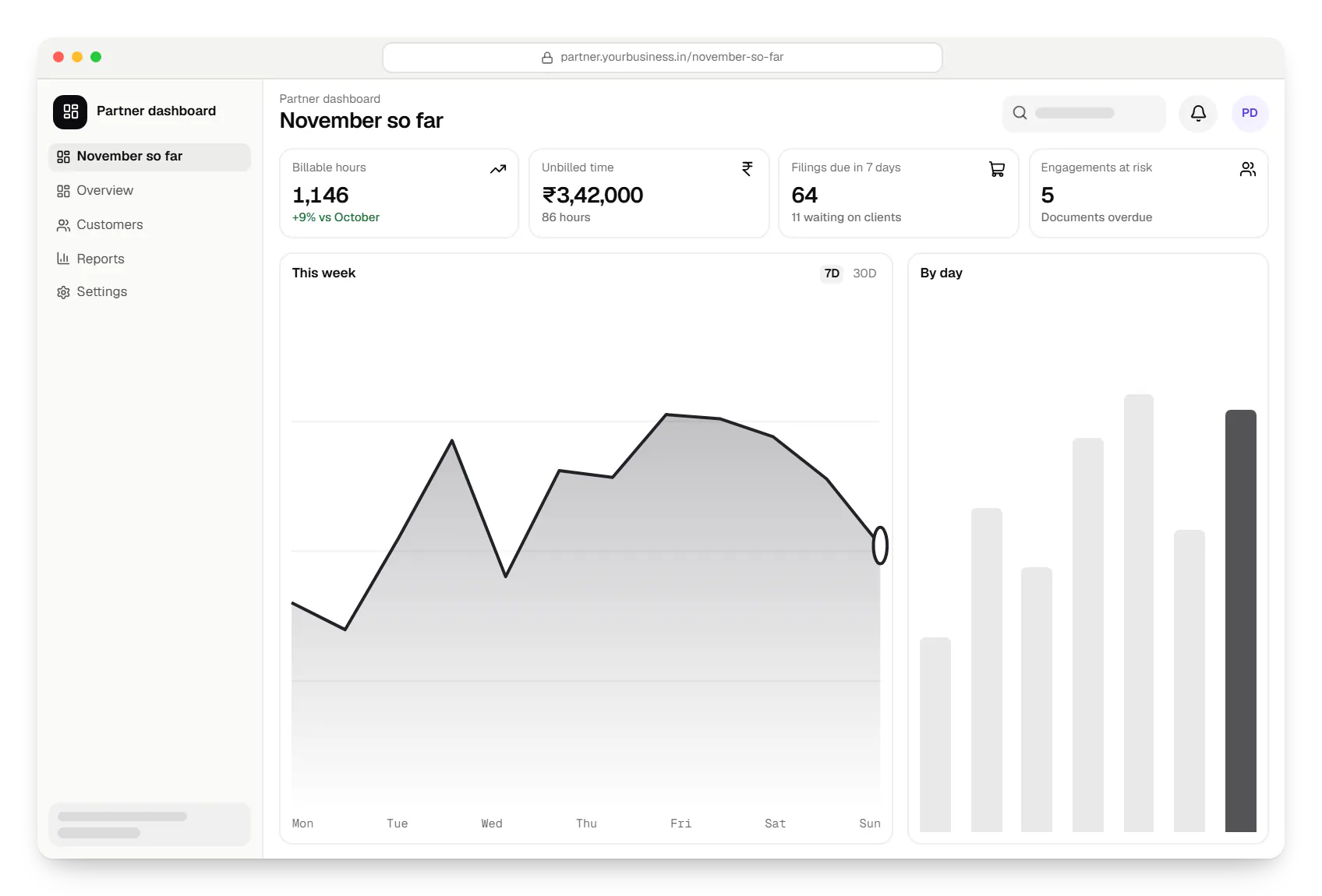Click the cart icon on Filings due
The height and width of the screenshot is (896, 1322).
click(x=997, y=169)
